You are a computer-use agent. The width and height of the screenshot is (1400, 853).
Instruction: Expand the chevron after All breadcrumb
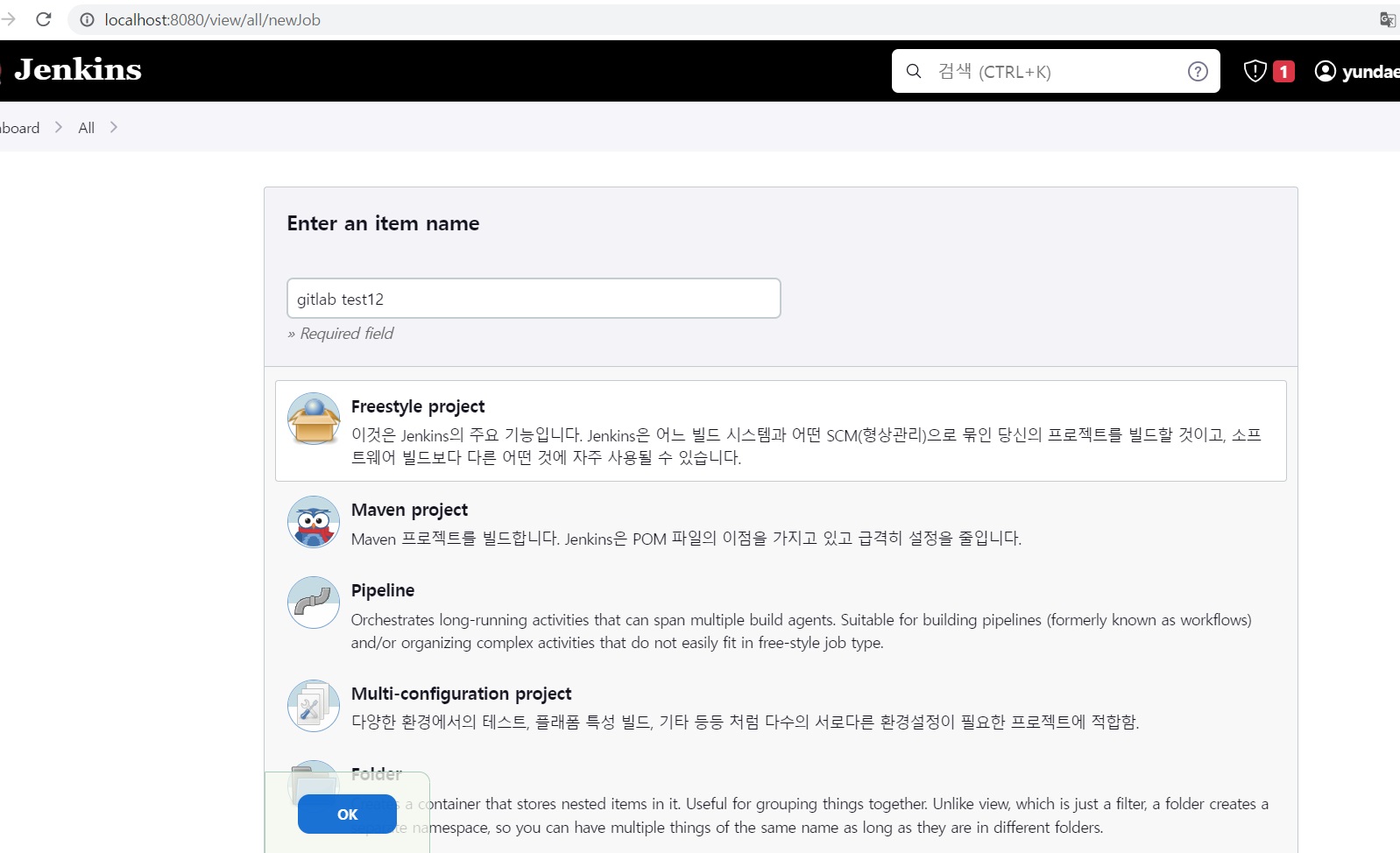pyautogui.click(x=114, y=127)
